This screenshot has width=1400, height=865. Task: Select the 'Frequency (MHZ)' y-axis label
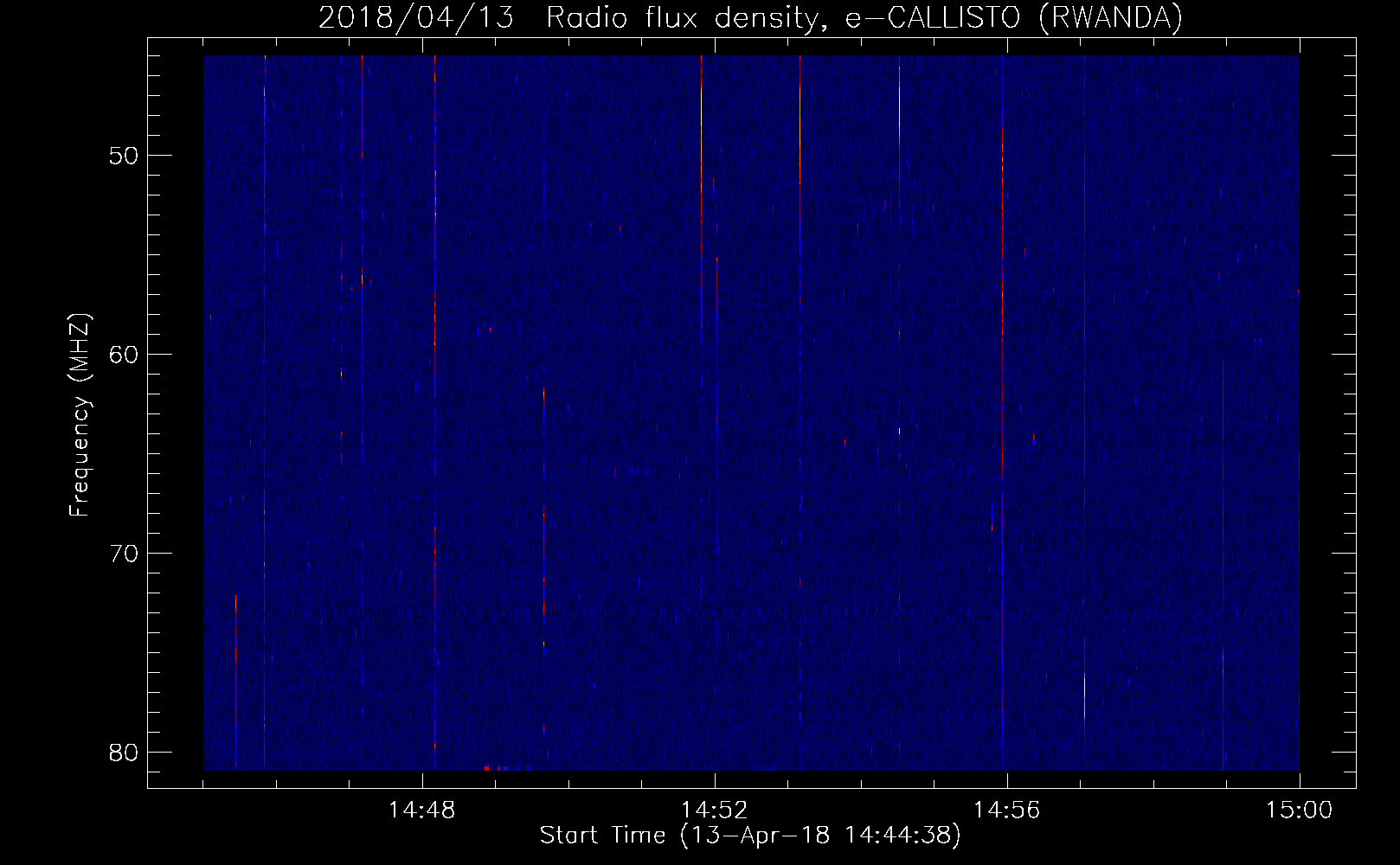pos(80,415)
